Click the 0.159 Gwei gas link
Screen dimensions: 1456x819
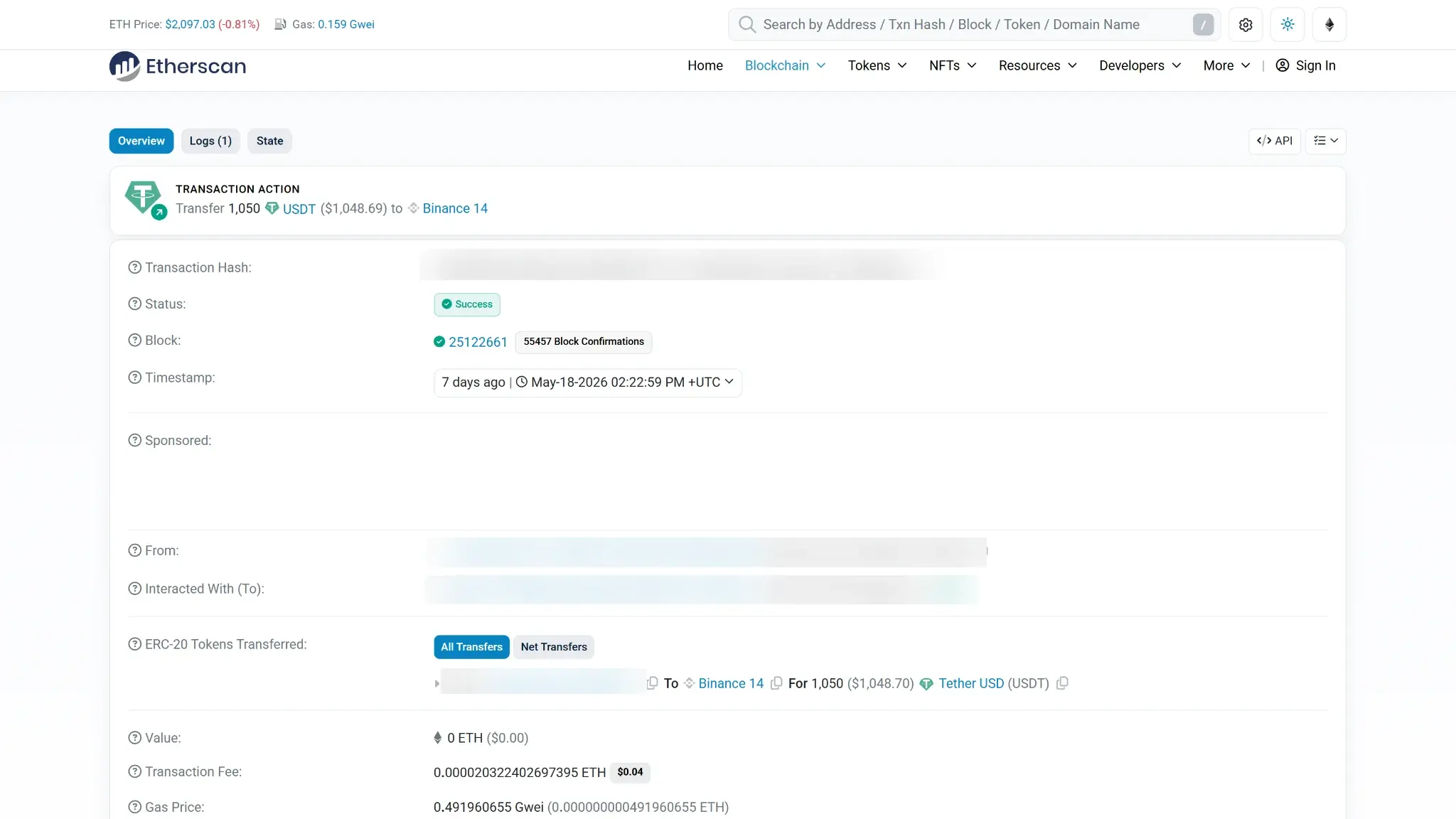346,24
